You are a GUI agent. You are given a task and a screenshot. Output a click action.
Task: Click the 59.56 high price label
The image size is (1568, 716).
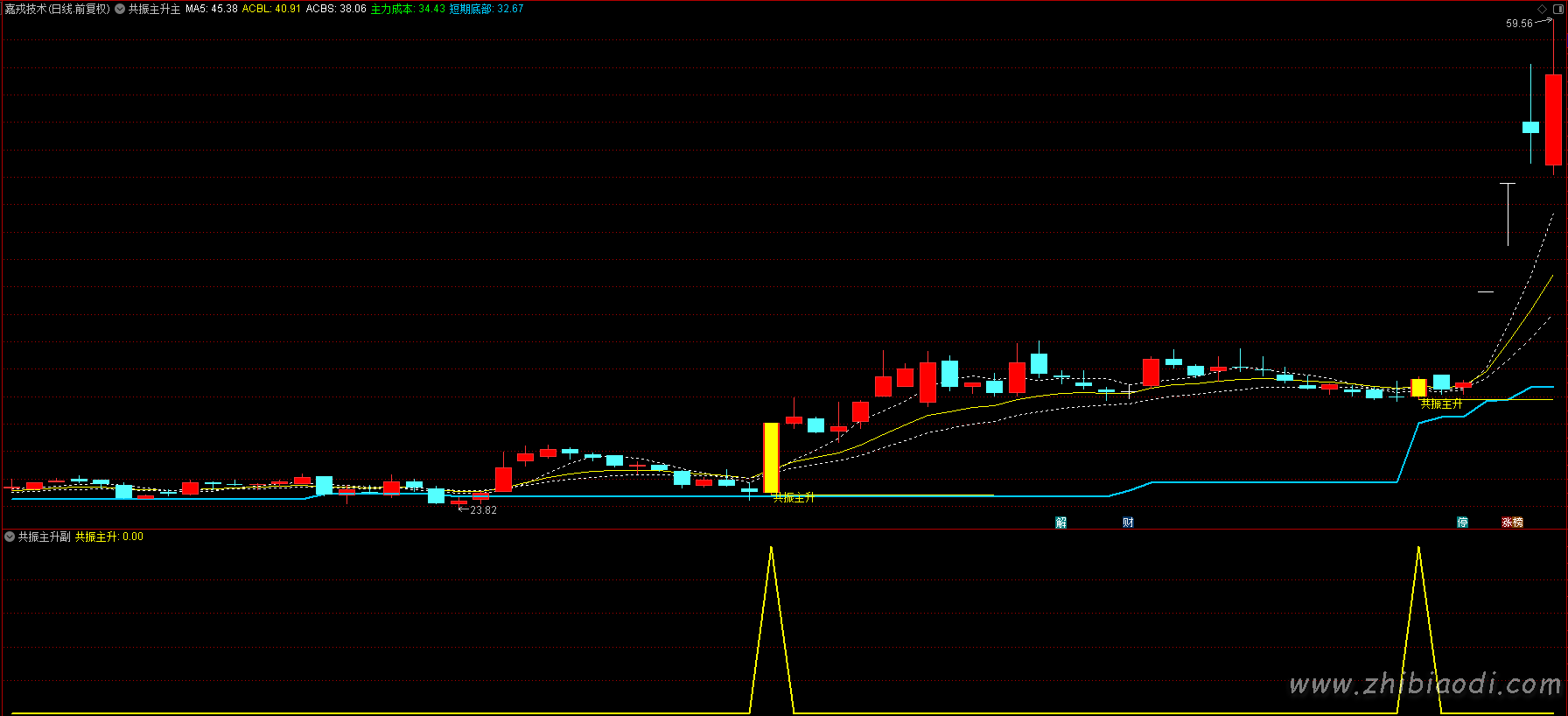[x=1519, y=24]
